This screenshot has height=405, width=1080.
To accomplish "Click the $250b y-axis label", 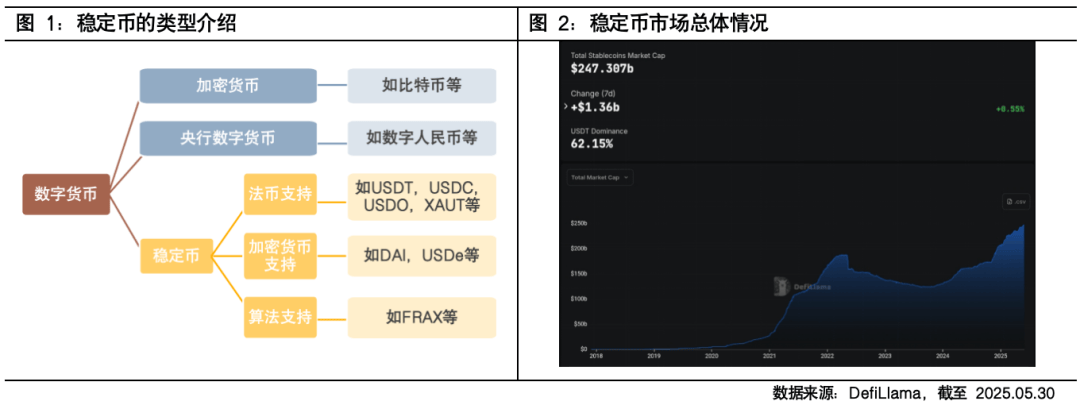I will tap(577, 224).
